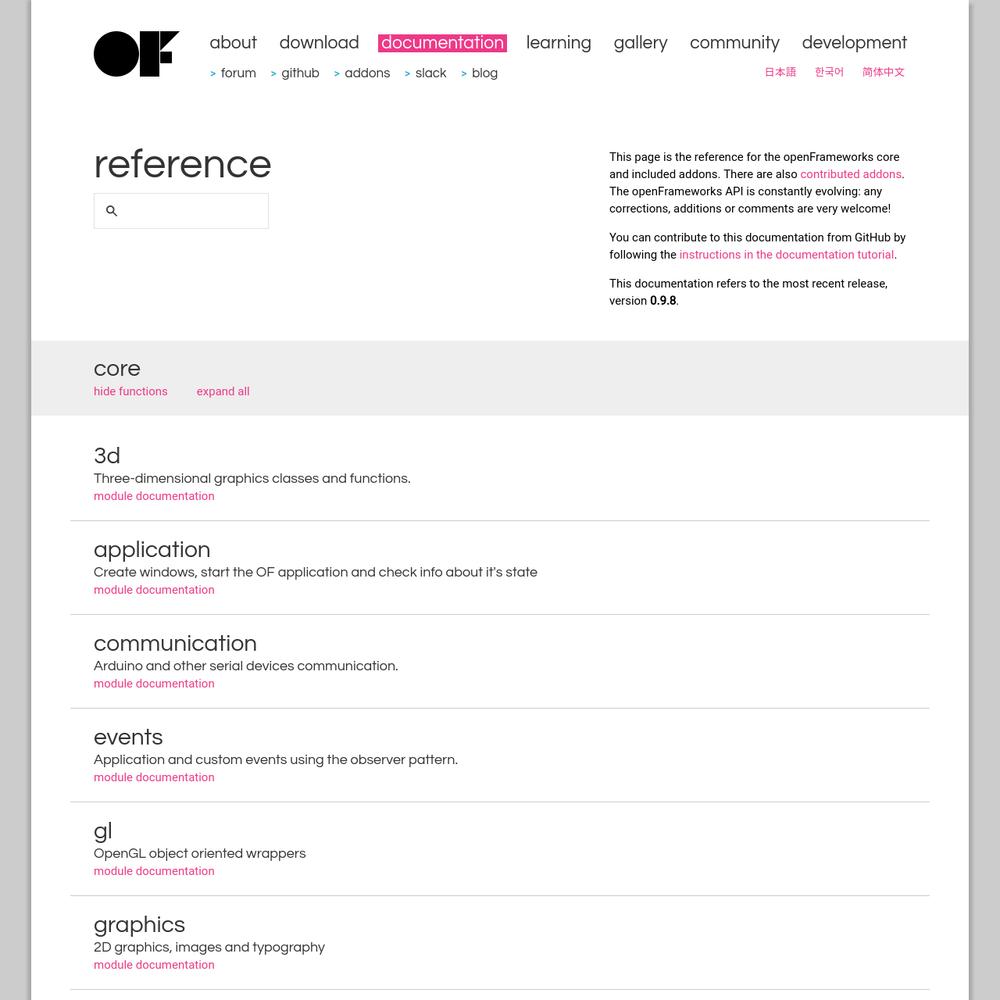Select the documentation menu item
Image resolution: width=1000 pixels, height=1000 pixels.
coord(443,43)
